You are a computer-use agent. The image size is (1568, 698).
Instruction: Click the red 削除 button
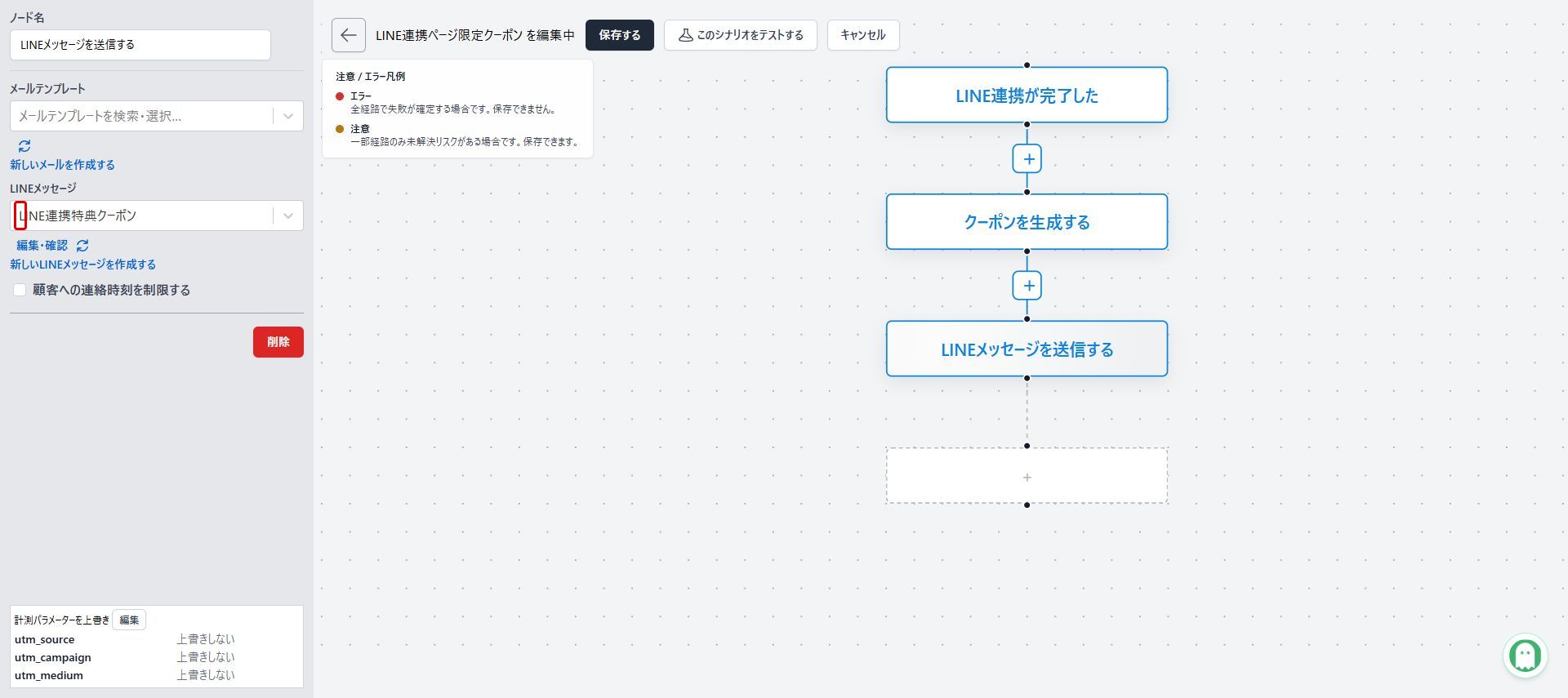278,342
